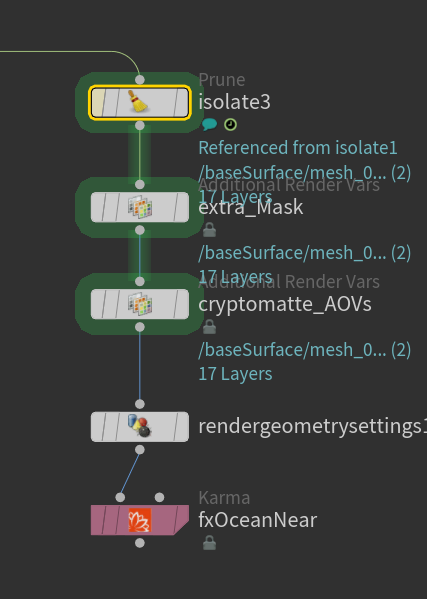Click the Karma icon on fxOceanNear node

pos(140,520)
